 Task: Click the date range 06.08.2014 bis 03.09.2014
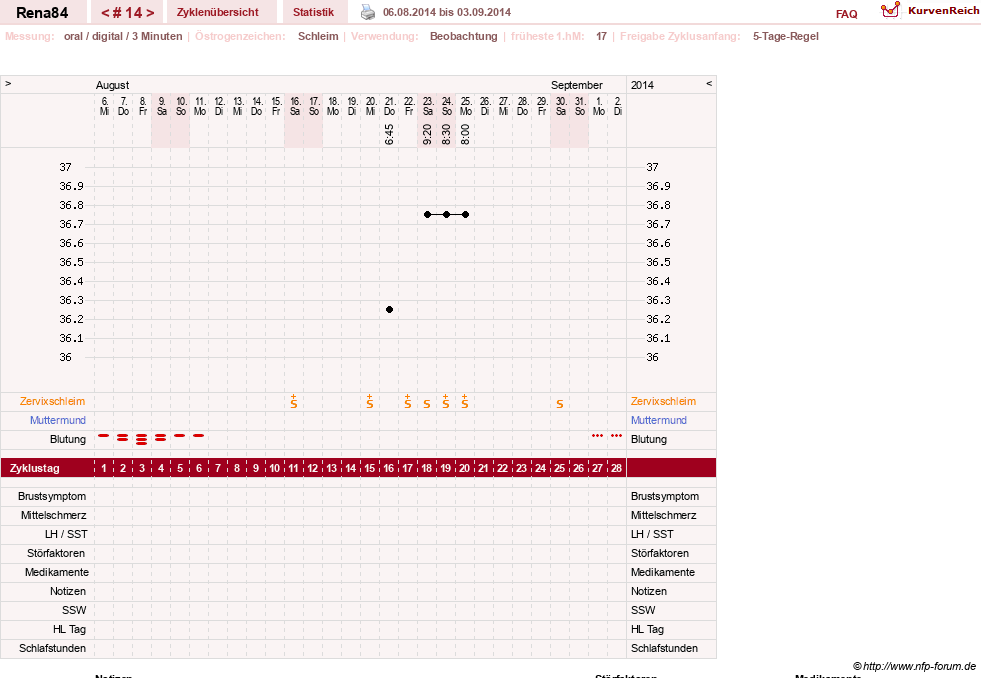point(447,12)
